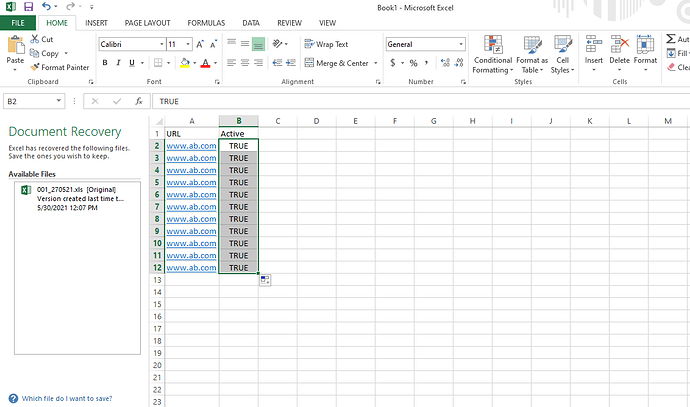Screen dimensions: 690x407
Task: Click the Copy icon
Action: tap(34, 53)
